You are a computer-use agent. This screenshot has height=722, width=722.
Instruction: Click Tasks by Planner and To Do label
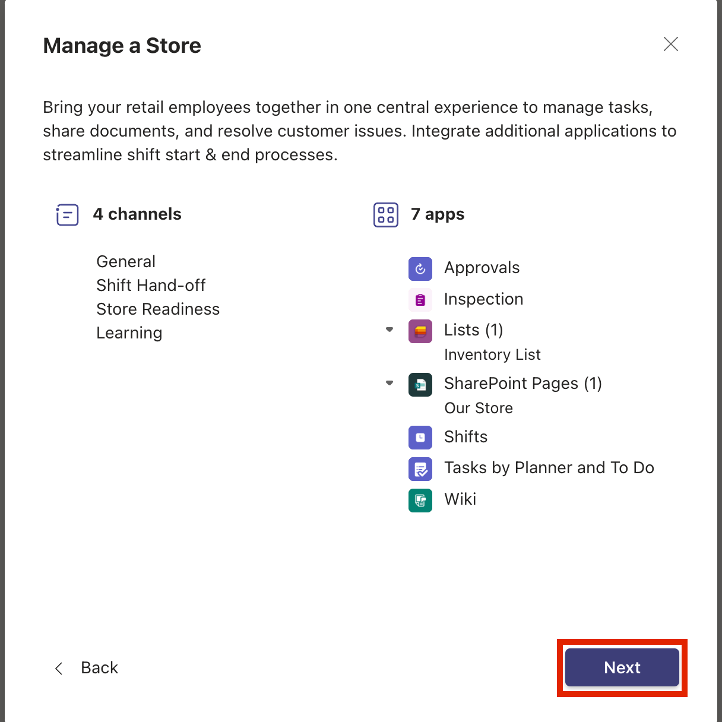click(x=549, y=468)
